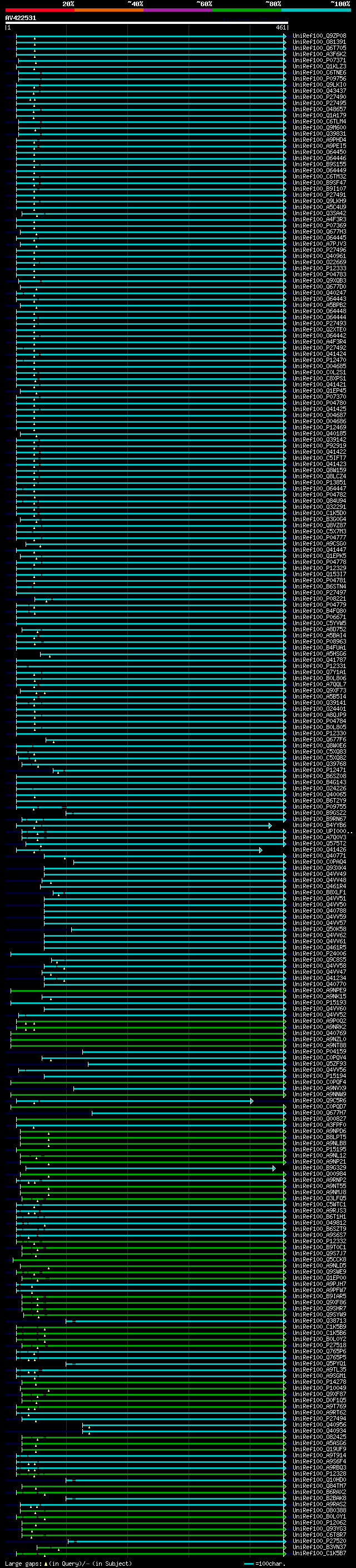Click the cyan ~100% identity legend segment
Image resolution: width=356 pixels, height=1568 pixels.
[x=317, y=10]
